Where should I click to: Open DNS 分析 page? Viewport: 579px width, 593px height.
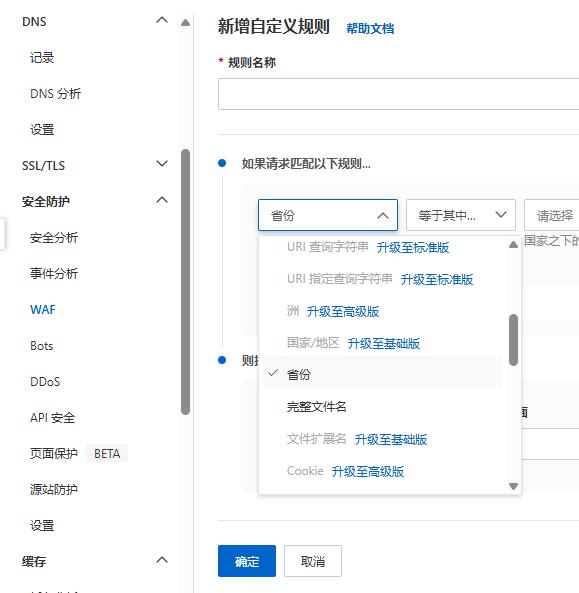coord(56,94)
